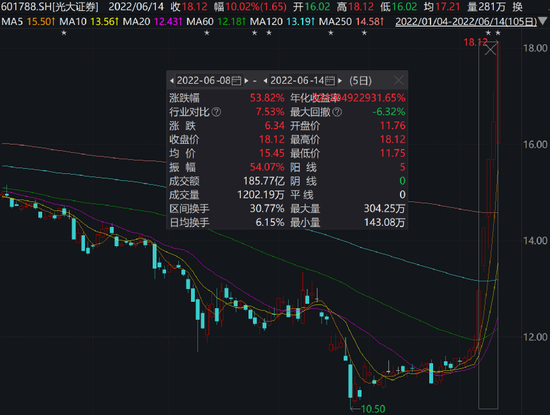Image resolution: width=550 pixels, height=415 pixels.
Task: Select the MA5 indicator label
Action: [x=12, y=22]
